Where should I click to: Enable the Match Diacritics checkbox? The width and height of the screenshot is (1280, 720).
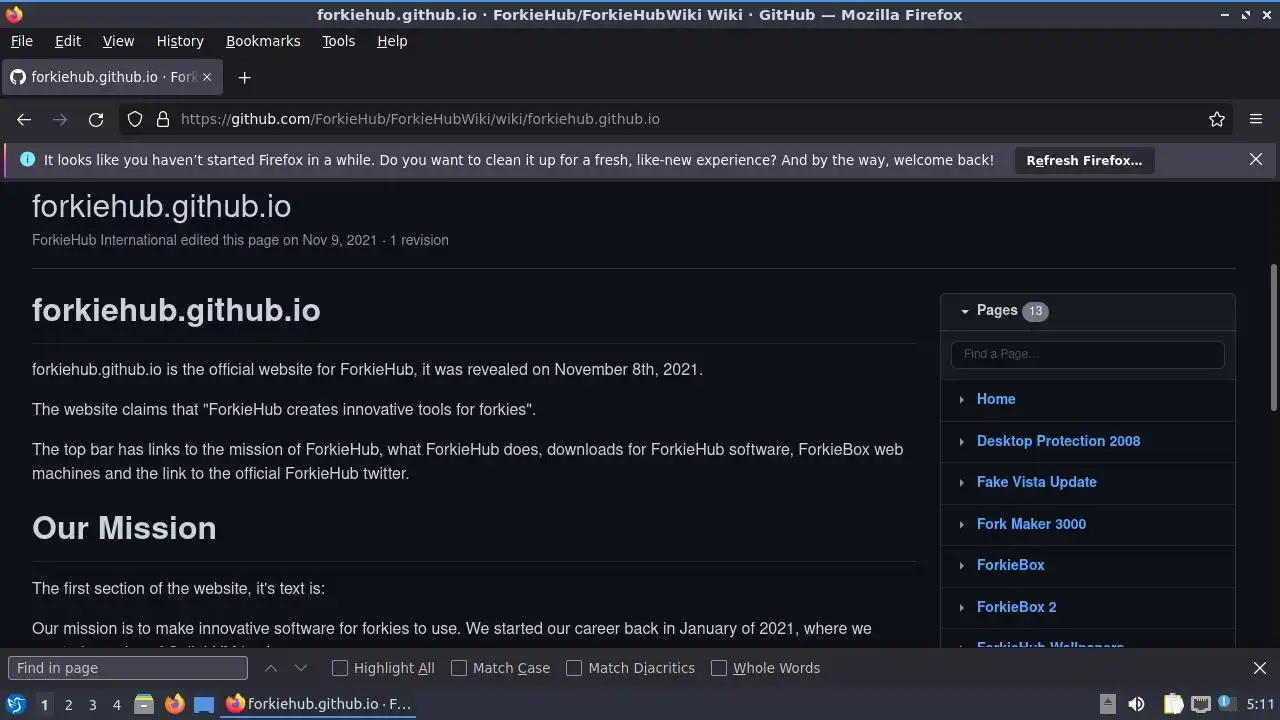click(x=574, y=668)
